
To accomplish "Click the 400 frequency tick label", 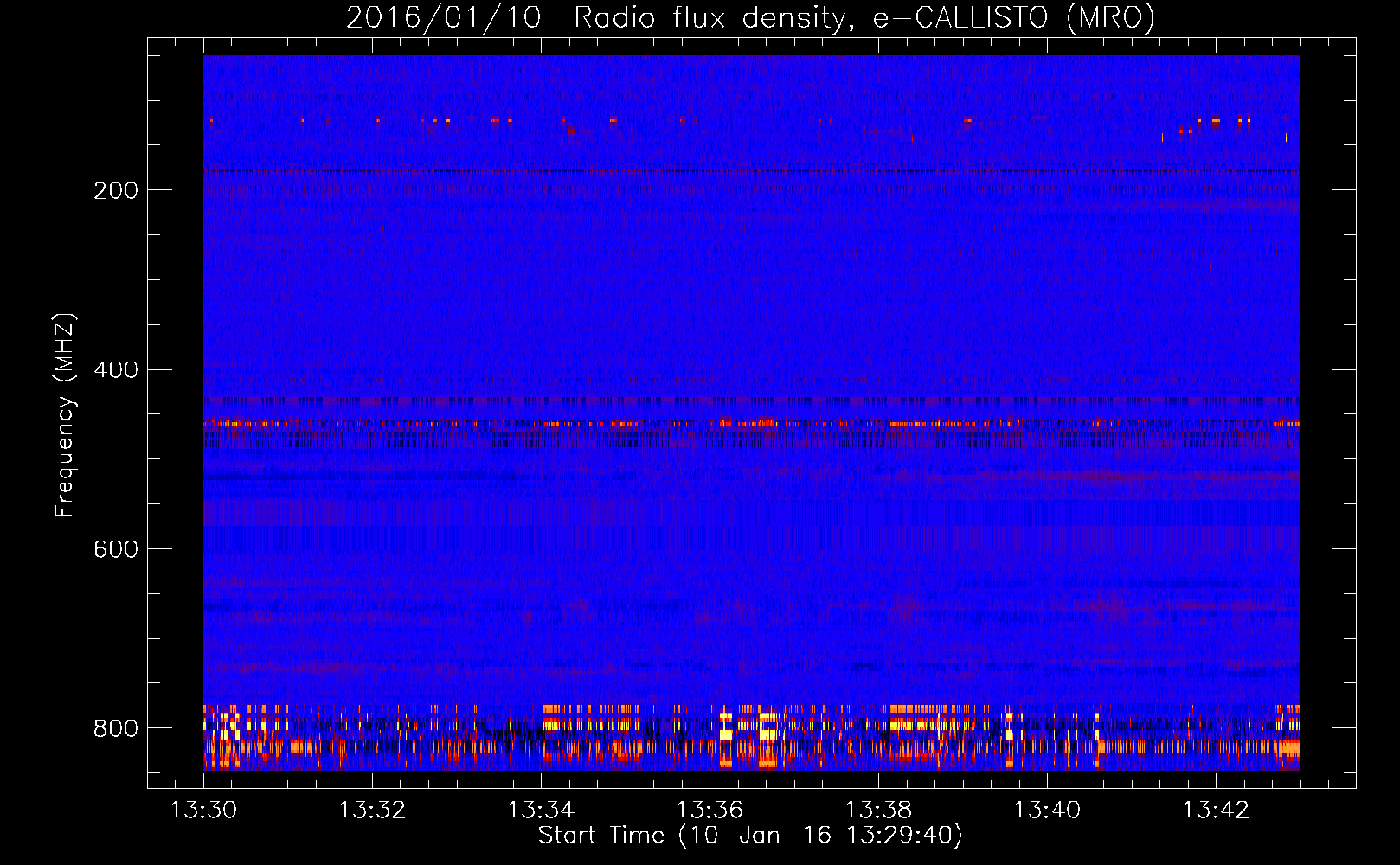I will [x=116, y=370].
